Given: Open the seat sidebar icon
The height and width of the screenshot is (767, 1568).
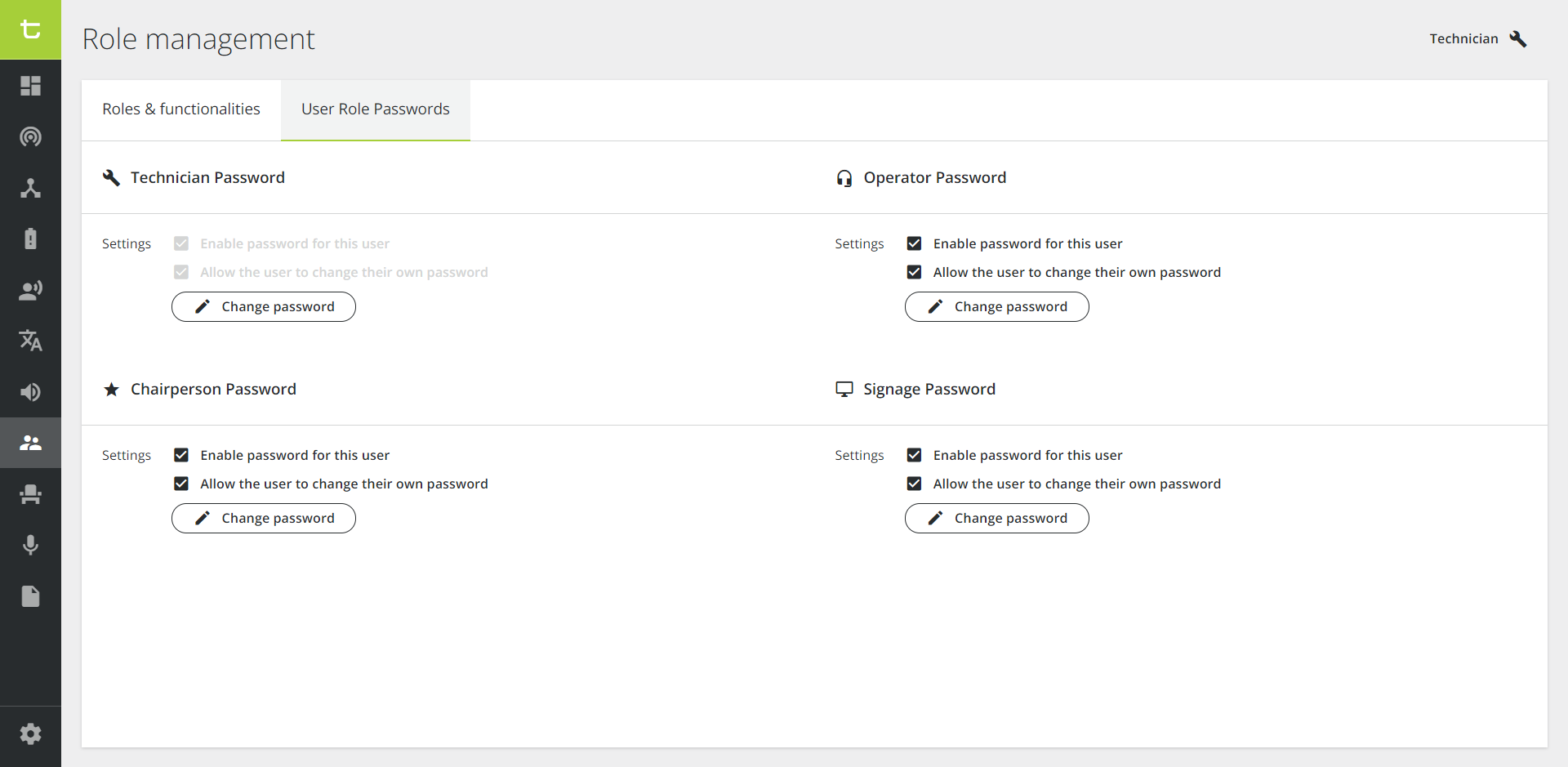Looking at the screenshot, I should point(30,494).
